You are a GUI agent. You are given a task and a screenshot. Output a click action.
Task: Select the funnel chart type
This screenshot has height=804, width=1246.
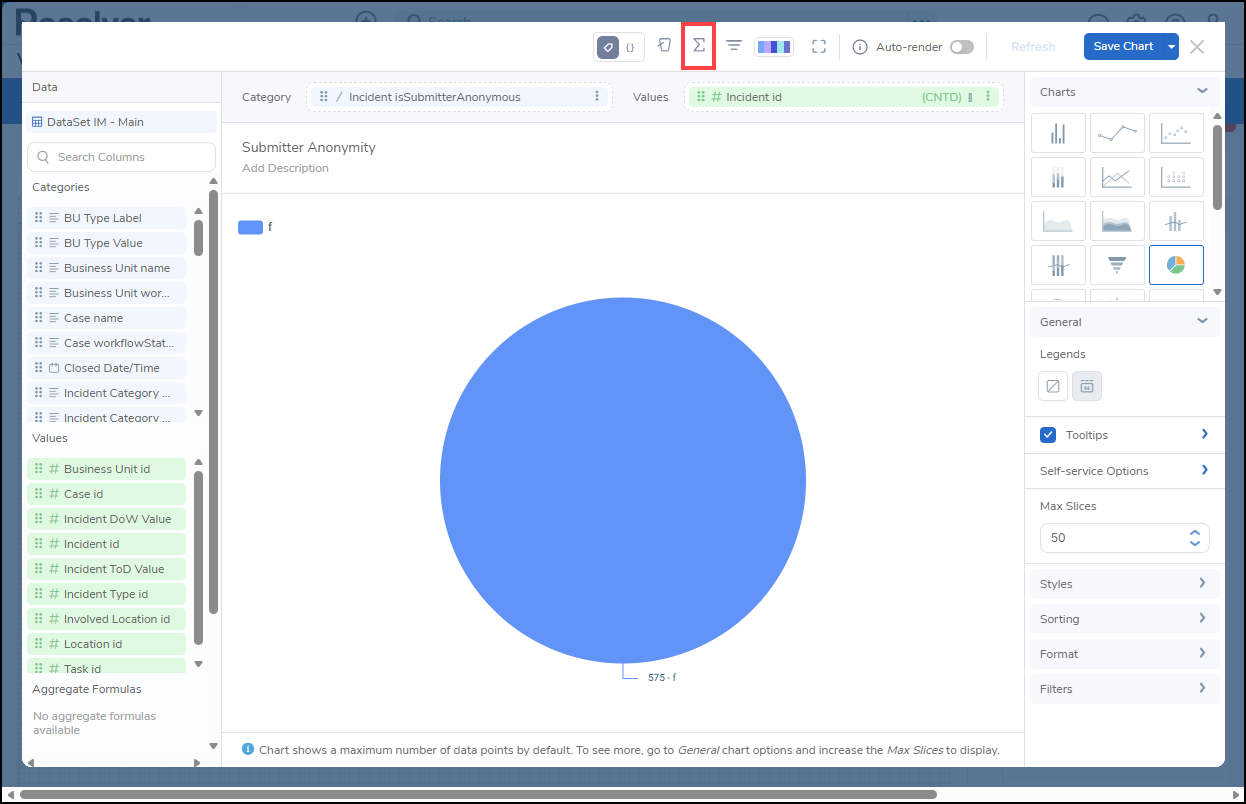pyautogui.click(x=1117, y=265)
